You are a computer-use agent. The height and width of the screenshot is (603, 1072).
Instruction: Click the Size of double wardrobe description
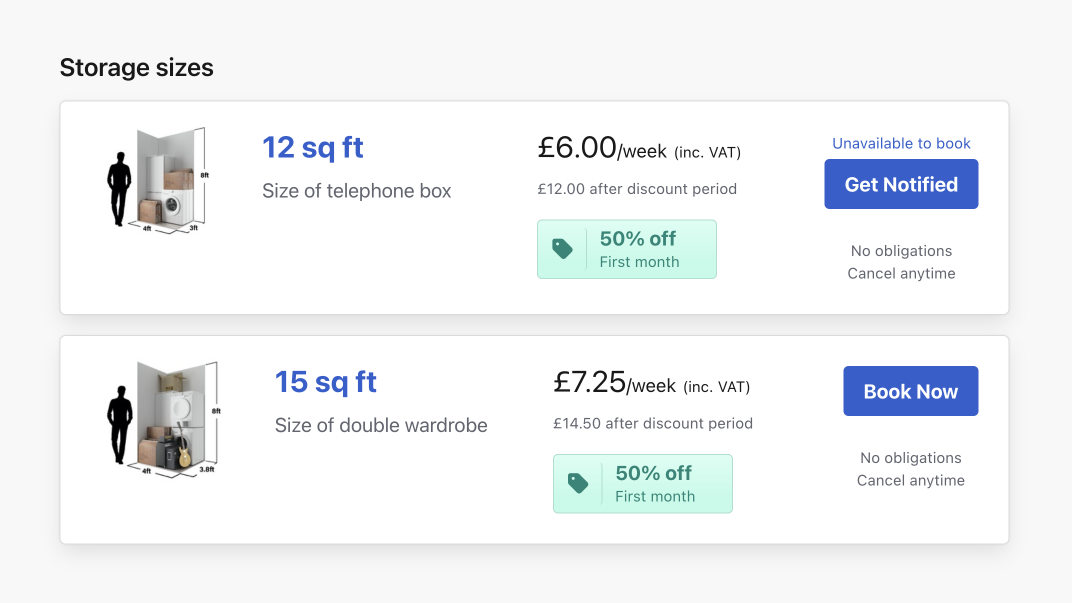[x=381, y=425]
